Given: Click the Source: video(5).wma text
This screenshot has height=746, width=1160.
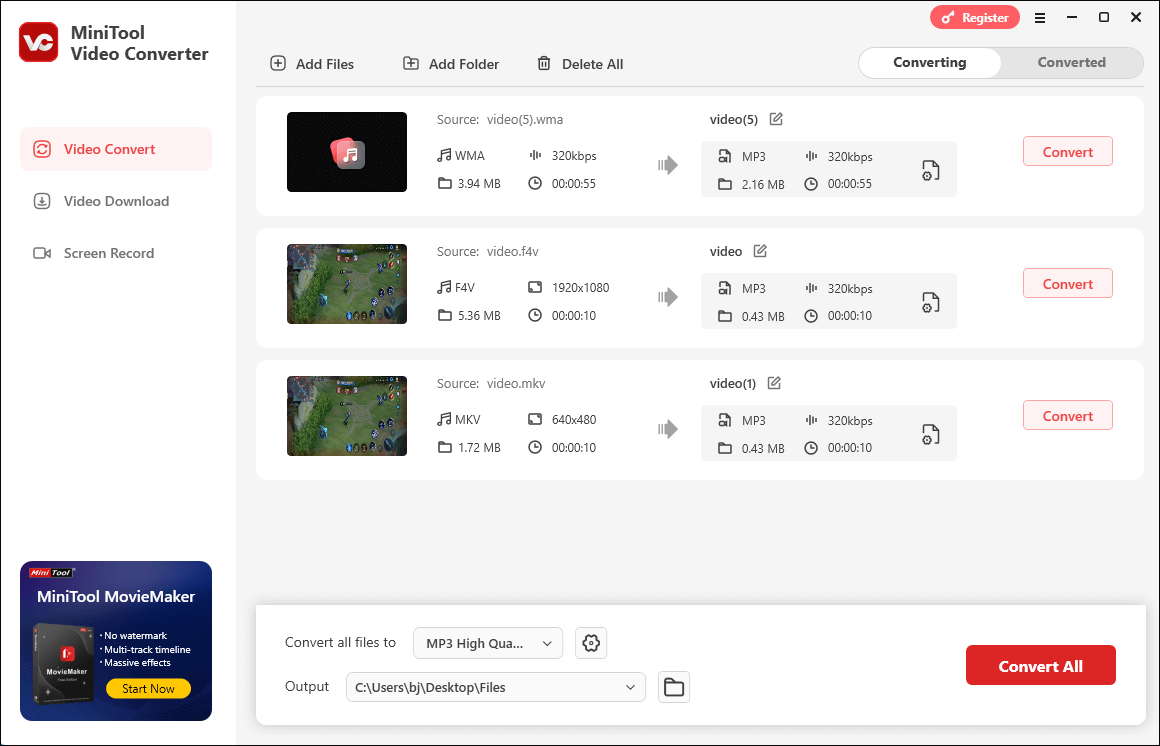Looking at the screenshot, I should (x=499, y=119).
